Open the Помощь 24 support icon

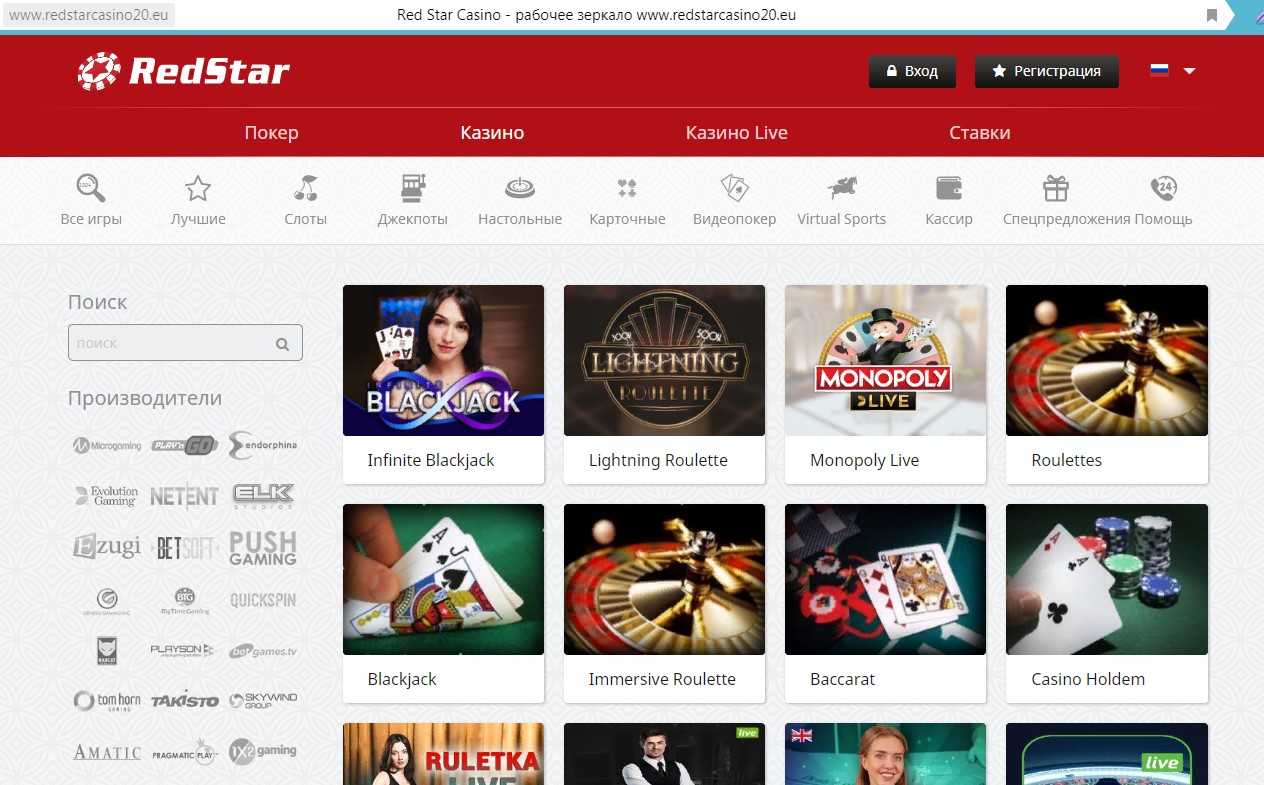[1163, 188]
